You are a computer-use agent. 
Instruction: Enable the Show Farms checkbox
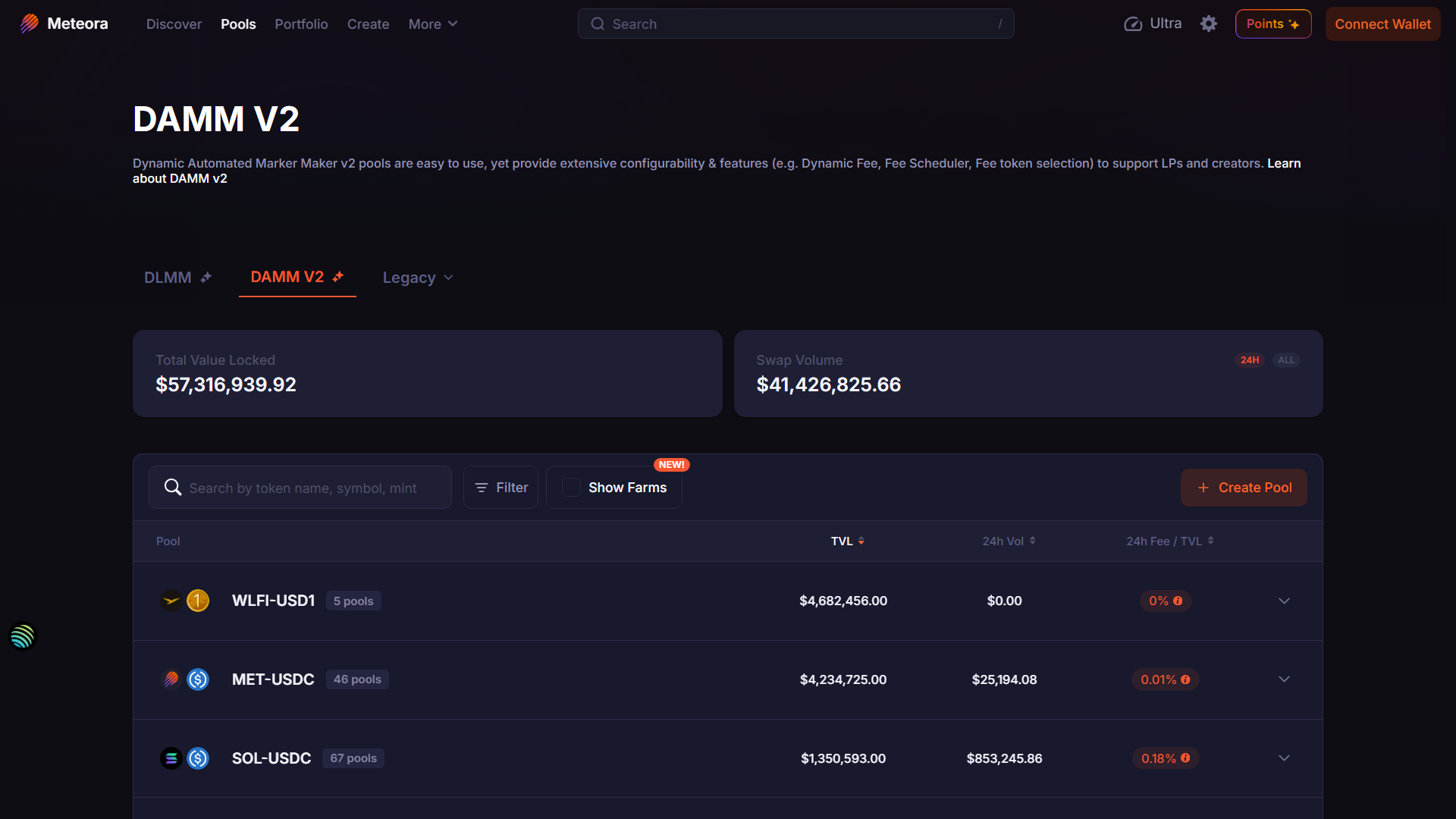571,488
